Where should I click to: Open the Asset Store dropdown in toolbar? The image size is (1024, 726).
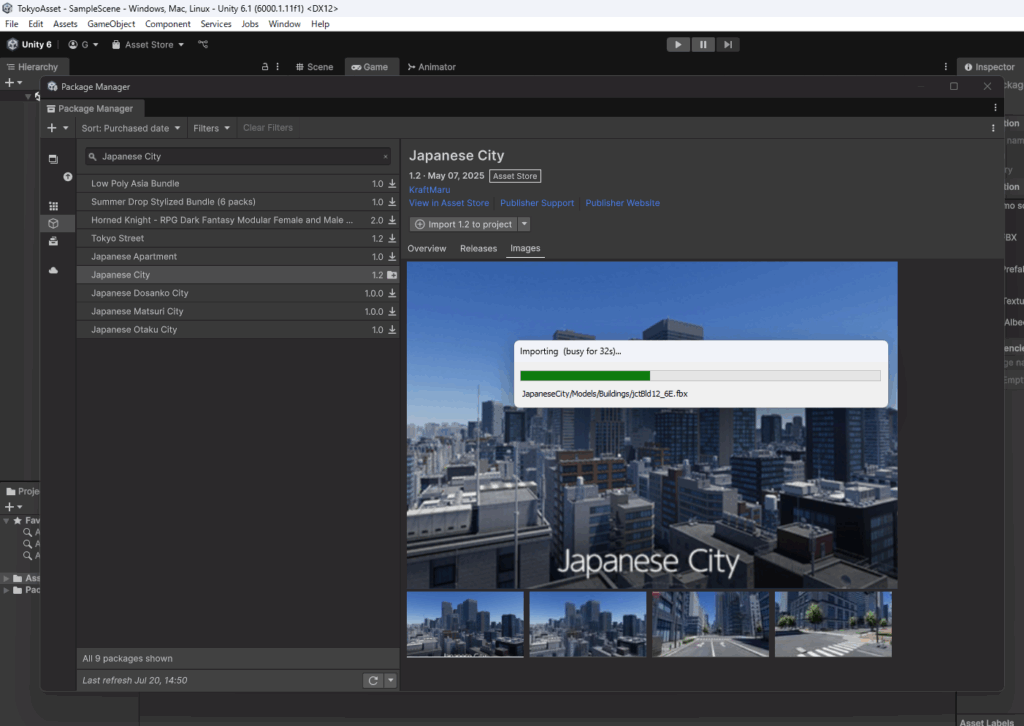tap(148, 44)
